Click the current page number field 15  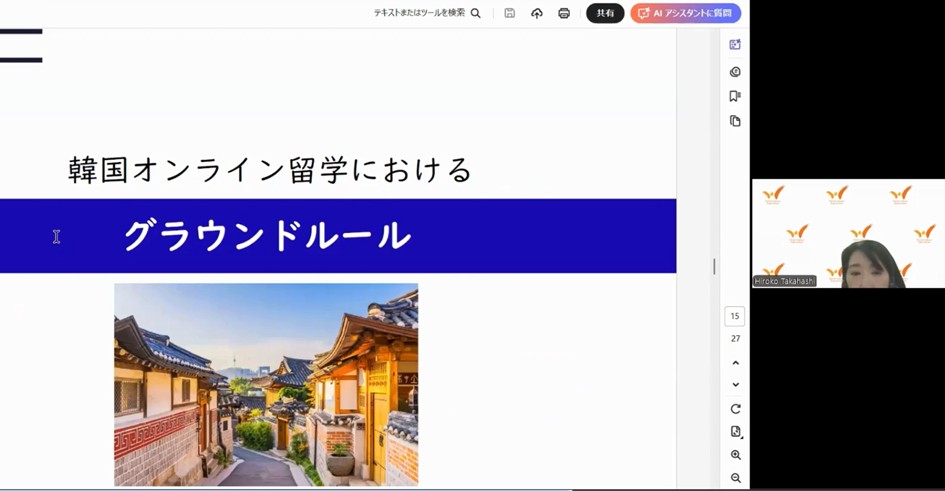tap(735, 316)
